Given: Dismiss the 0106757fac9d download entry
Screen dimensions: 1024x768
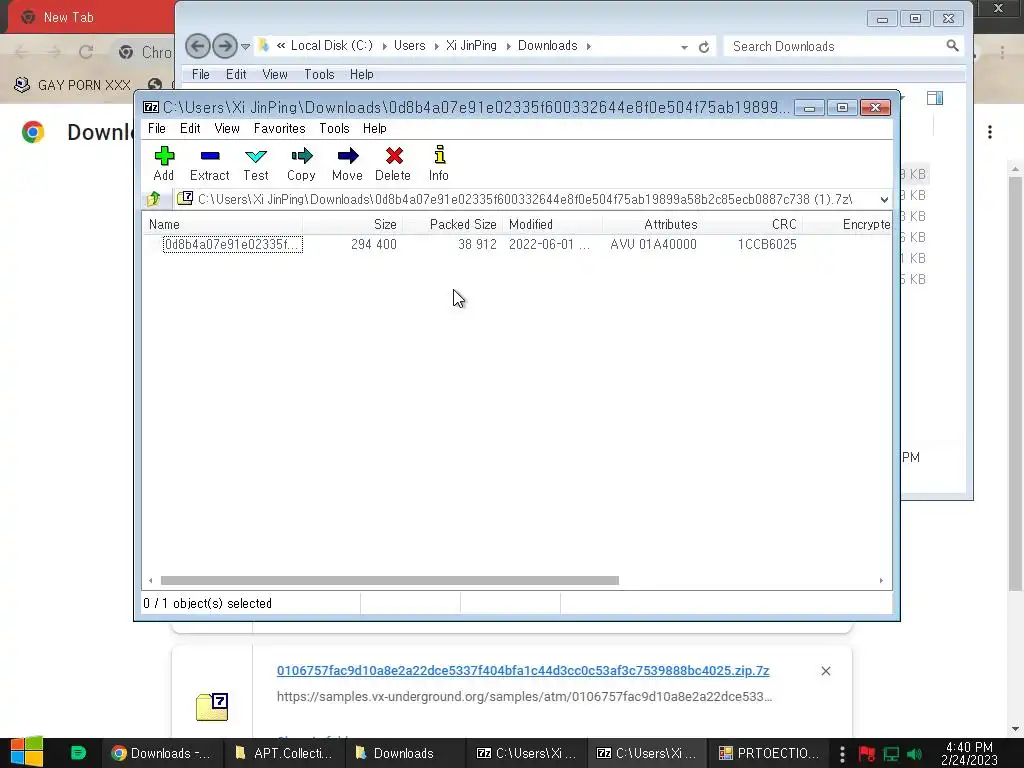Looking at the screenshot, I should point(825,671).
